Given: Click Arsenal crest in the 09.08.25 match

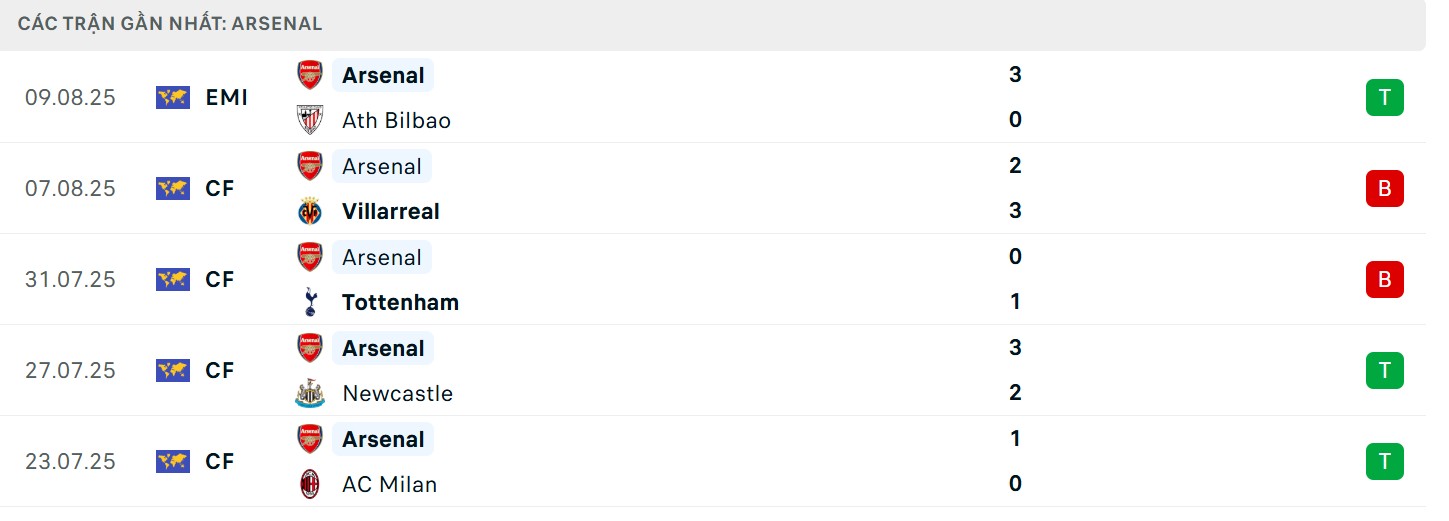Looking at the screenshot, I should [x=310, y=75].
